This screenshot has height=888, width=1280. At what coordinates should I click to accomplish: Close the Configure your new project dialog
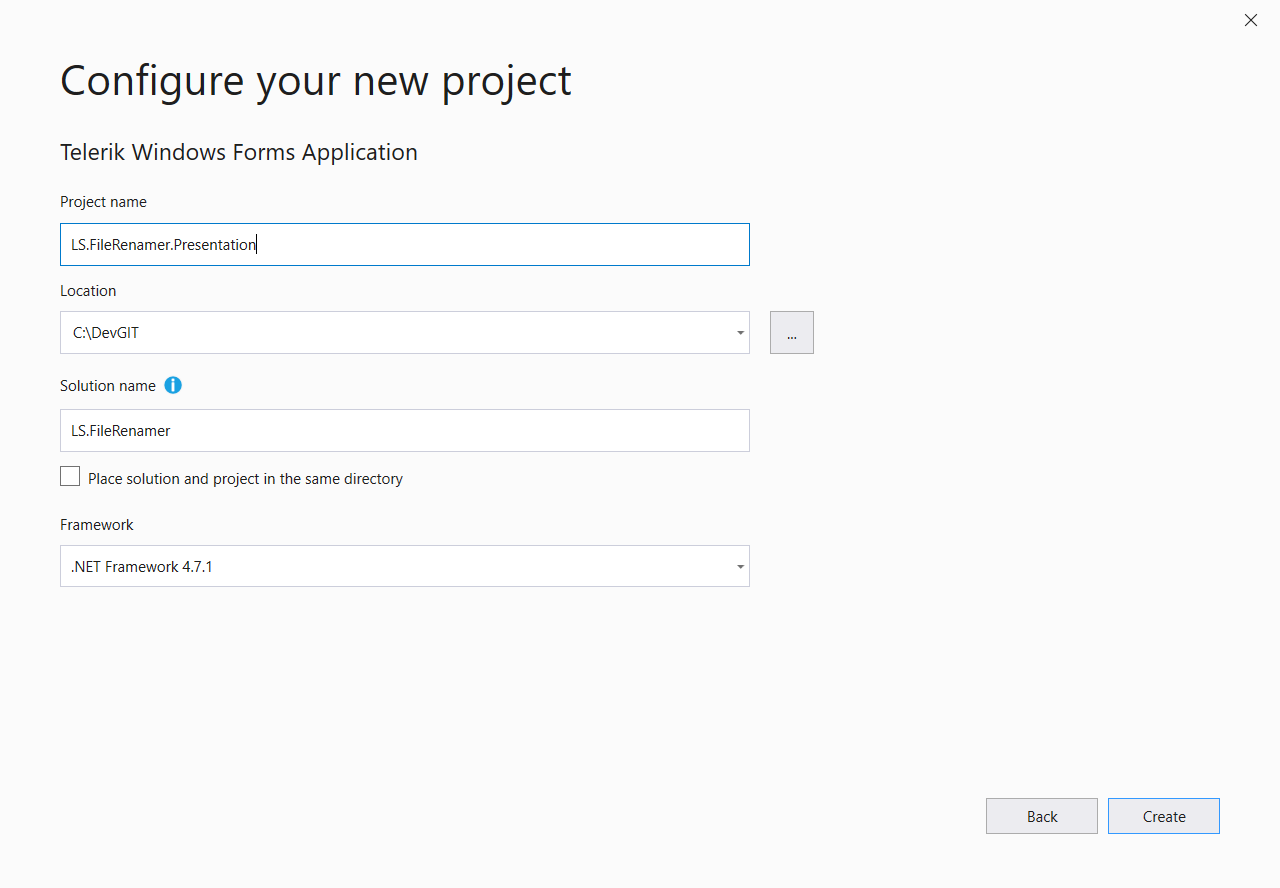(x=1251, y=20)
